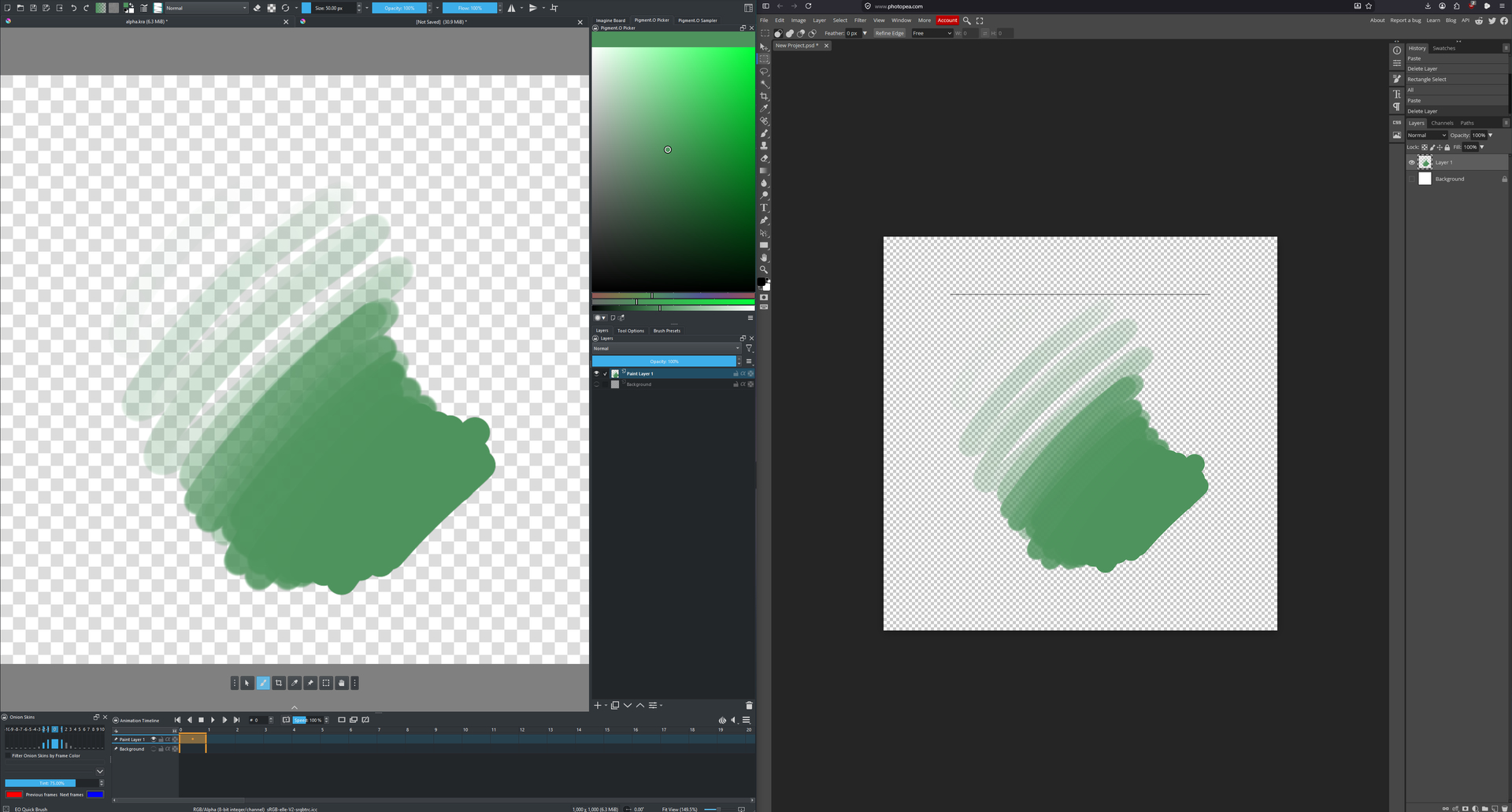Move Krita layer down
This screenshot has height=812, width=1512.
click(628, 705)
